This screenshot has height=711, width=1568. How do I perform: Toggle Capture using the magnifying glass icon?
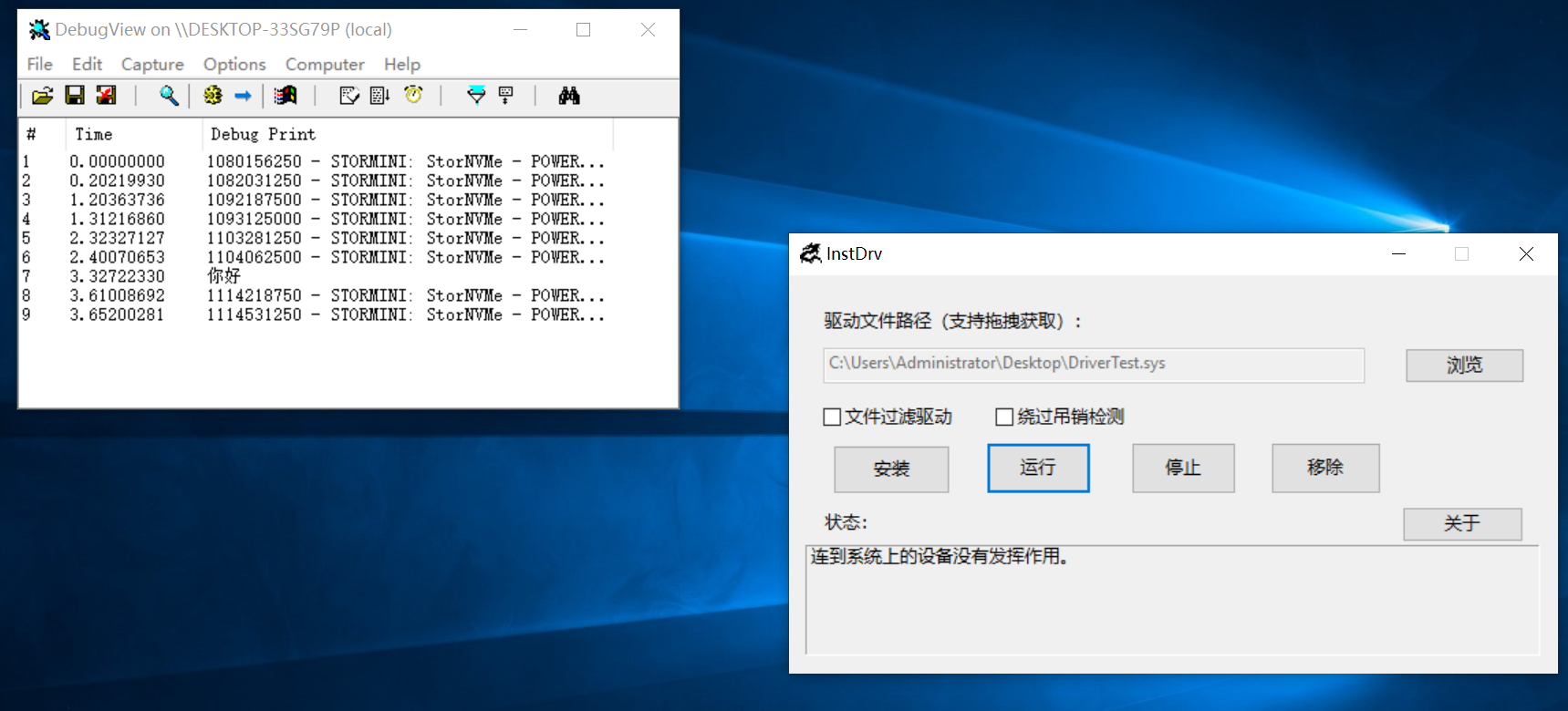tap(169, 96)
